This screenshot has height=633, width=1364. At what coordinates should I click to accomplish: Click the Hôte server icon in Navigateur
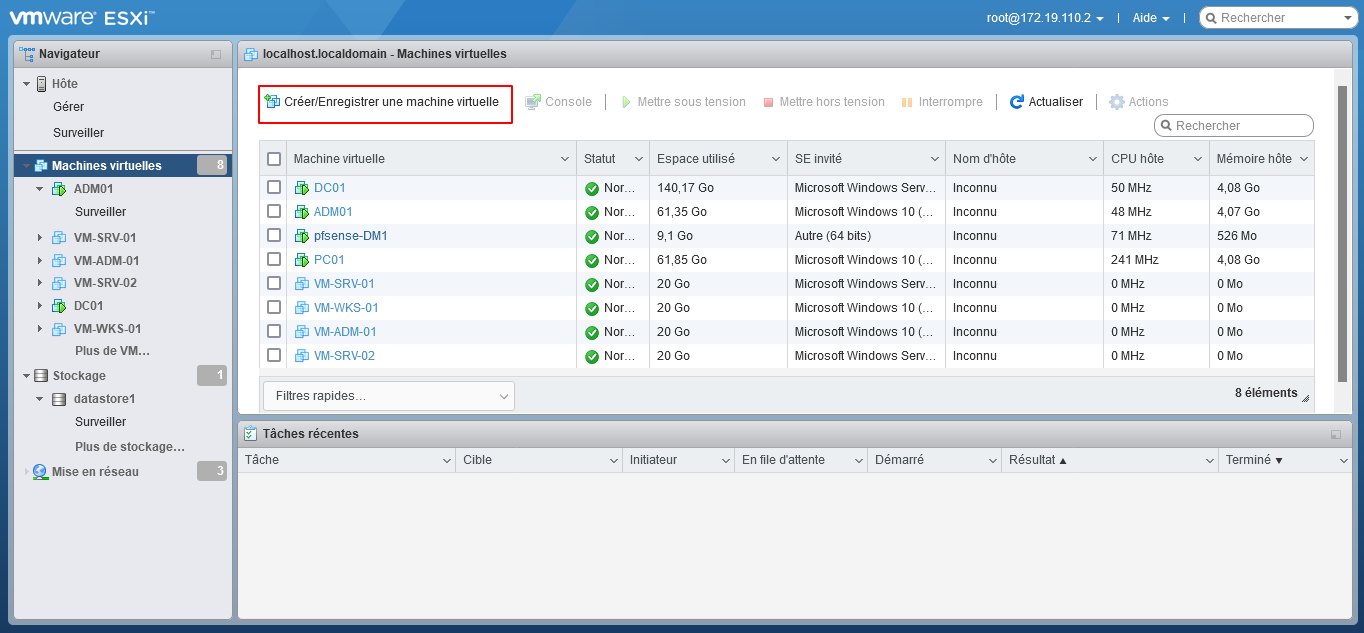point(41,84)
